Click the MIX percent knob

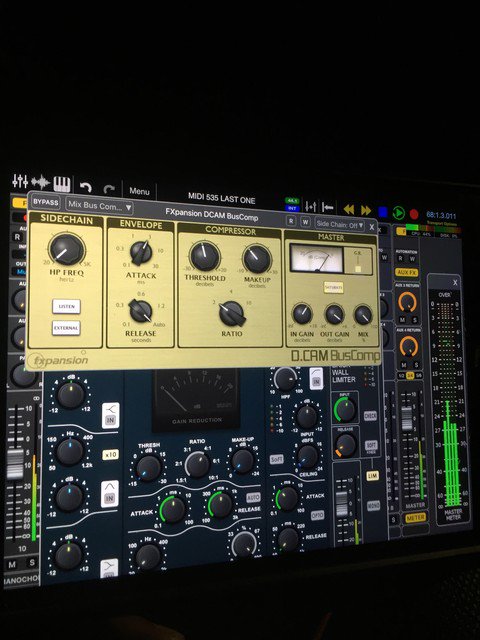point(363,315)
